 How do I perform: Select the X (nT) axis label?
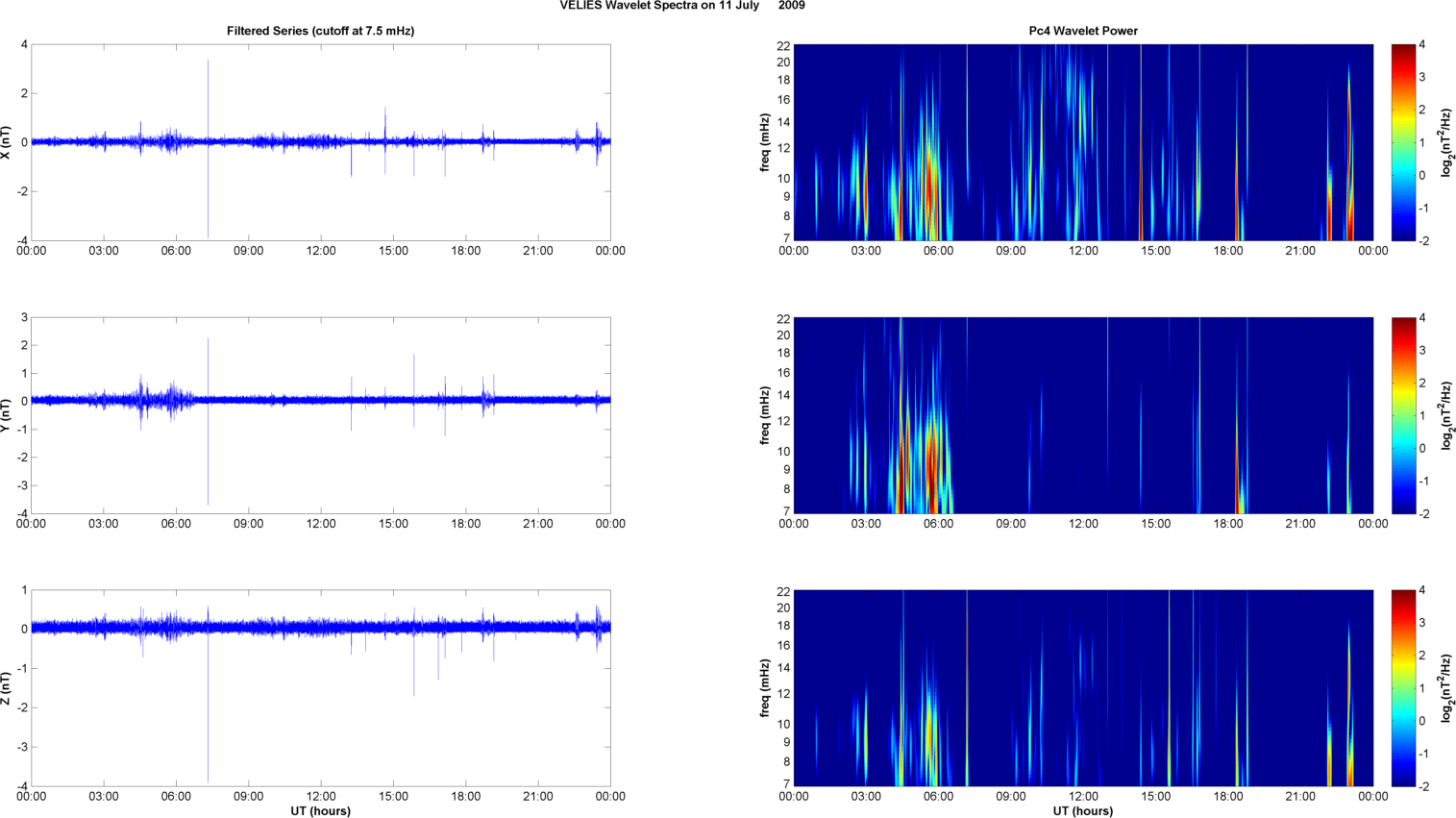[7, 142]
